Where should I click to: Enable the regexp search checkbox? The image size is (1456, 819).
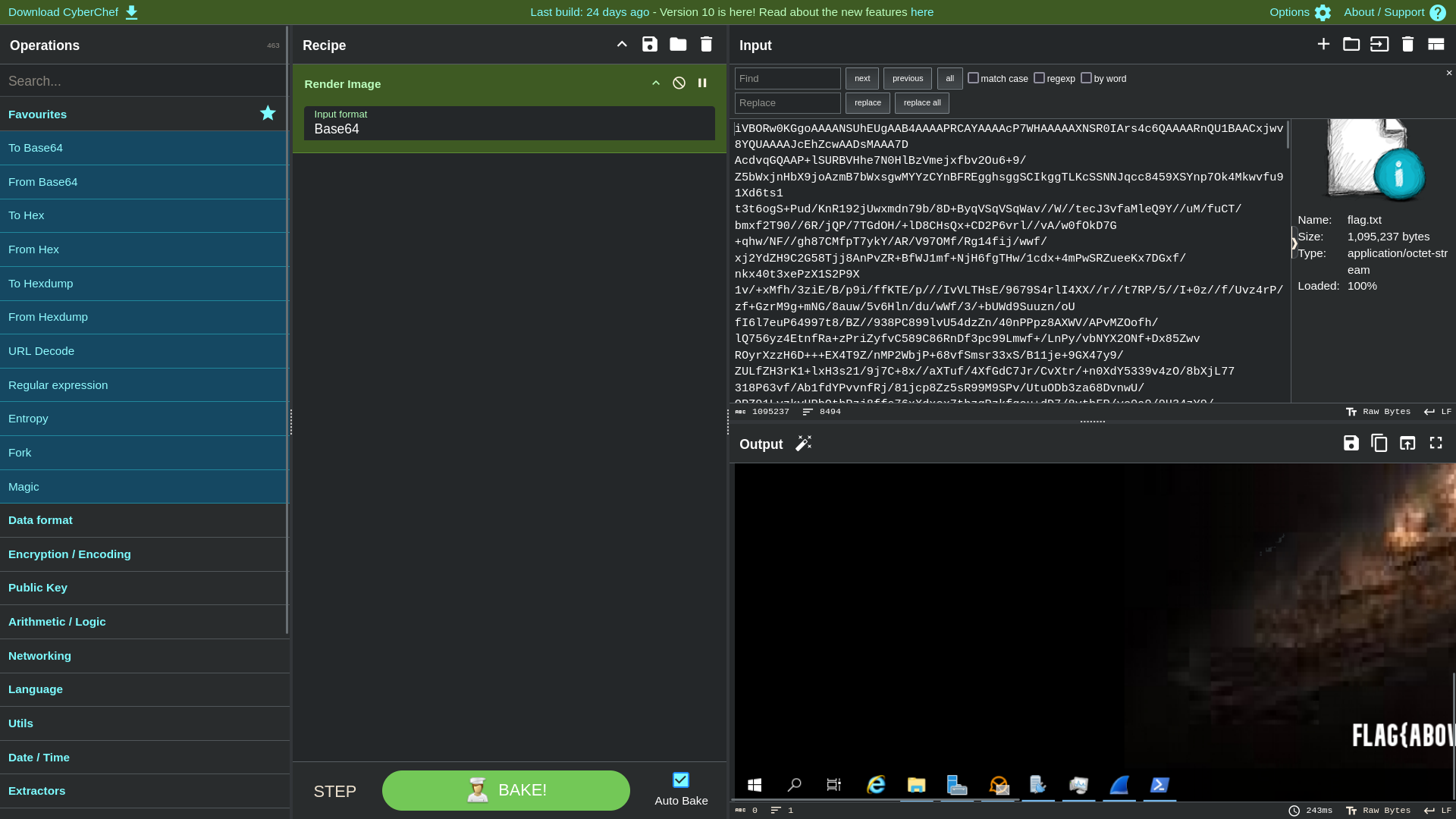[x=1040, y=78]
